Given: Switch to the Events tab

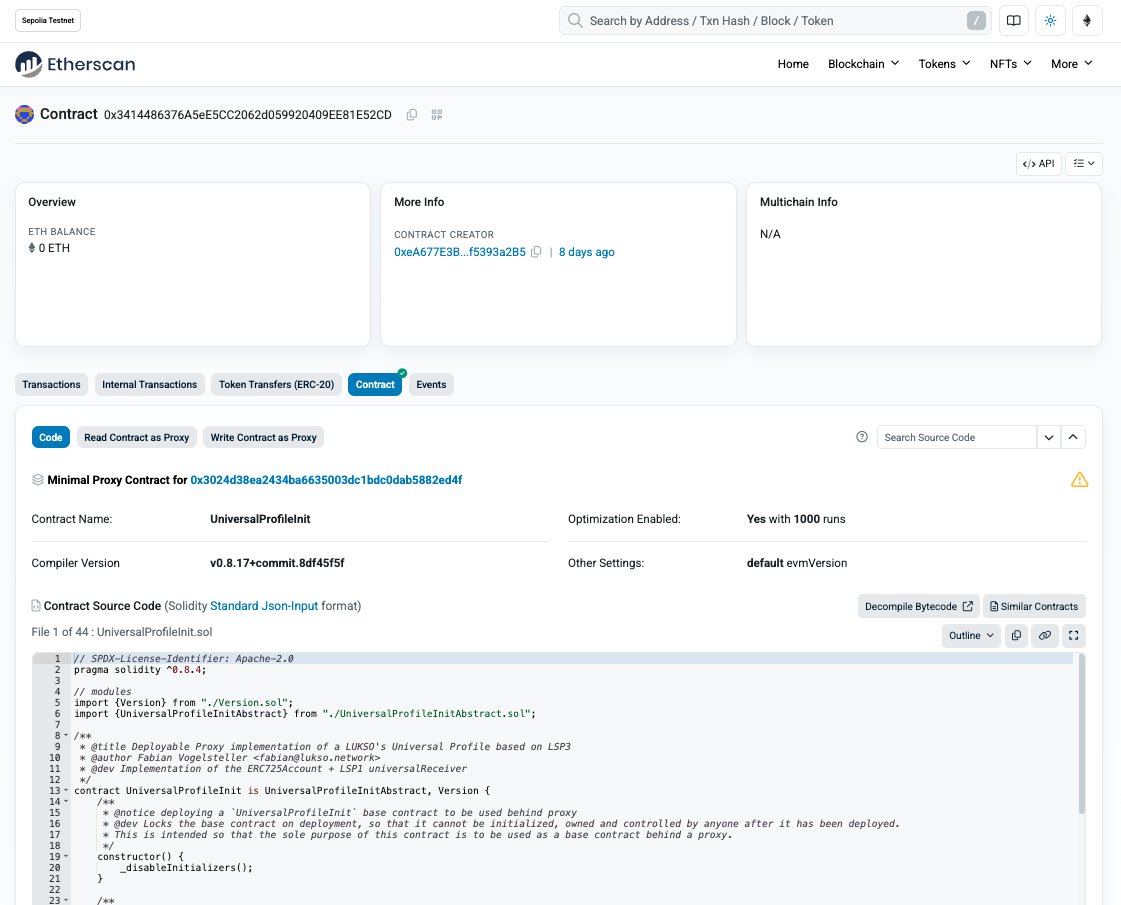Looking at the screenshot, I should [431, 385].
